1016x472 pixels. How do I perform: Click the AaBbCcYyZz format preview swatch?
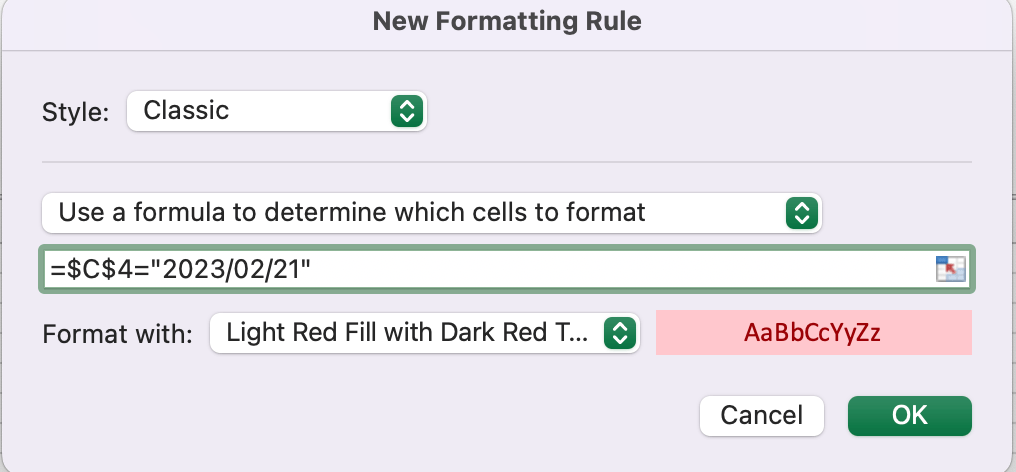(812, 333)
